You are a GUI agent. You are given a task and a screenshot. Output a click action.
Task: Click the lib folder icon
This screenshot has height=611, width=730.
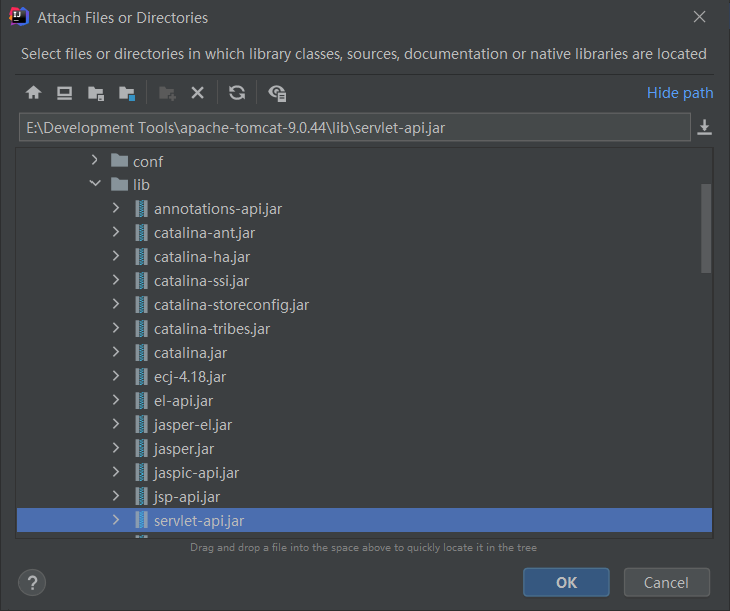pyautogui.click(x=120, y=184)
